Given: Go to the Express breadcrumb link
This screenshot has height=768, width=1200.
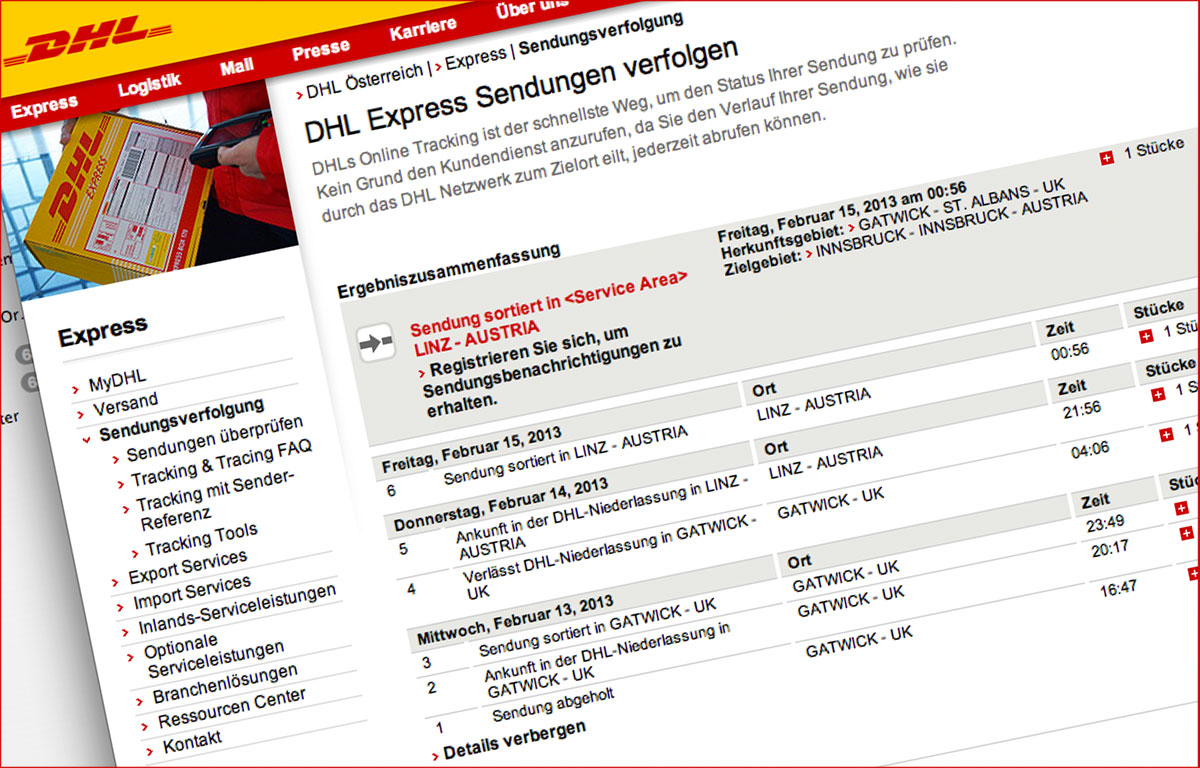Looking at the screenshot, I should [476, 57].
